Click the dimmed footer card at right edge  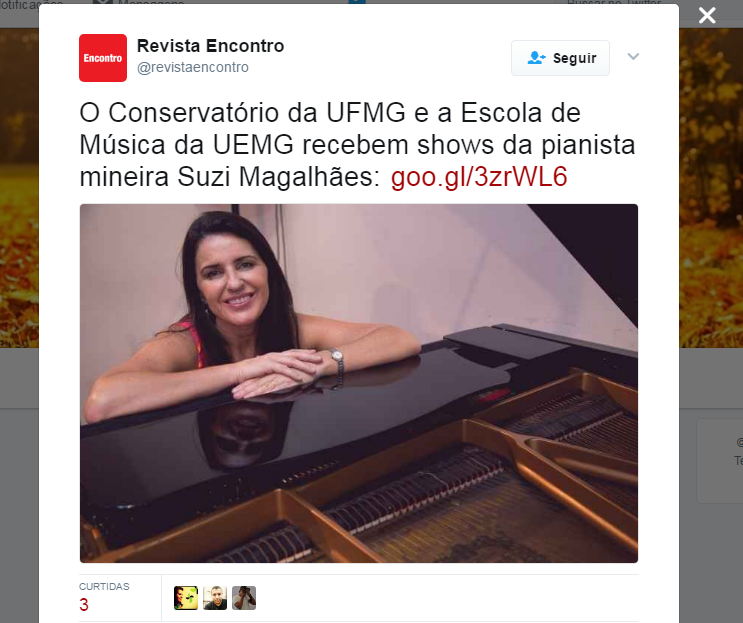(x=720, y=460)
